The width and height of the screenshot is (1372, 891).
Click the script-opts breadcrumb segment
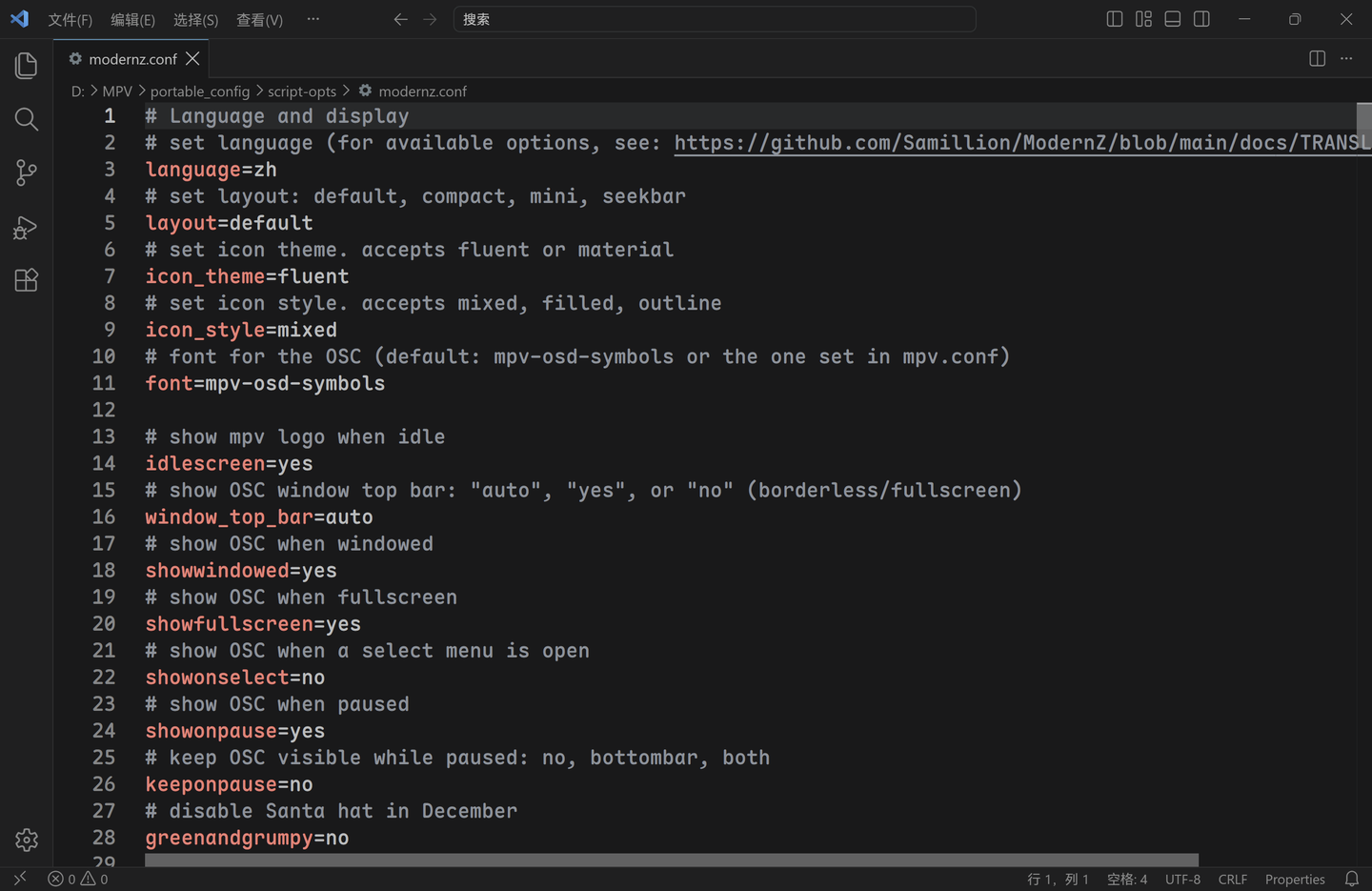(302, 91)
